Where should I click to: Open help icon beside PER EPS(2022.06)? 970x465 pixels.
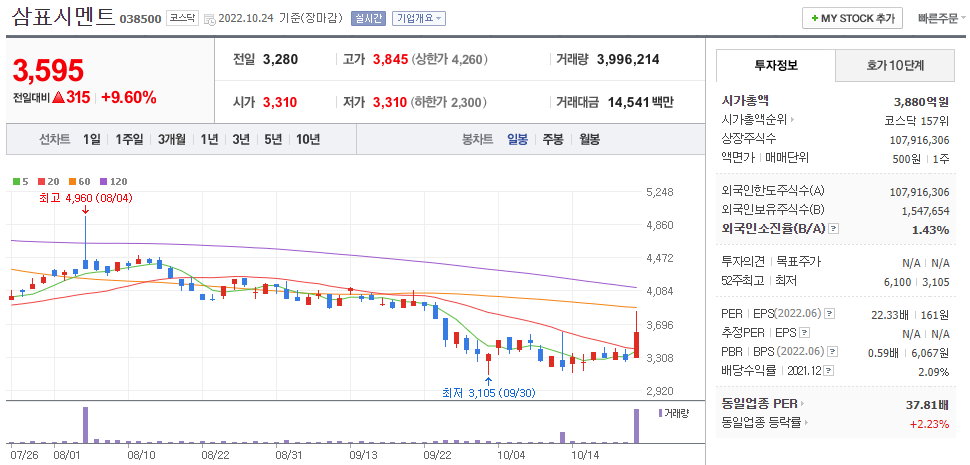830,314
